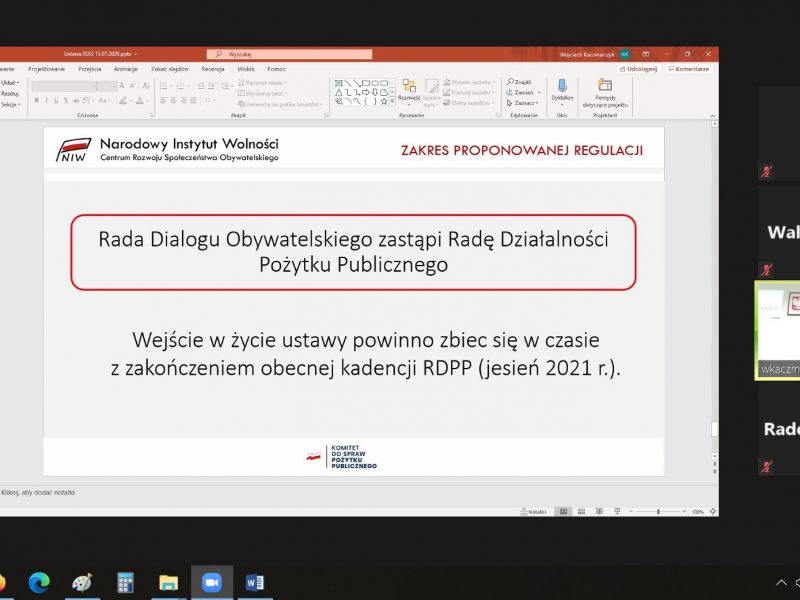Open the Układ layout dropdown
The width and height of the screenshot is (800, 600).
pos(10,83)
